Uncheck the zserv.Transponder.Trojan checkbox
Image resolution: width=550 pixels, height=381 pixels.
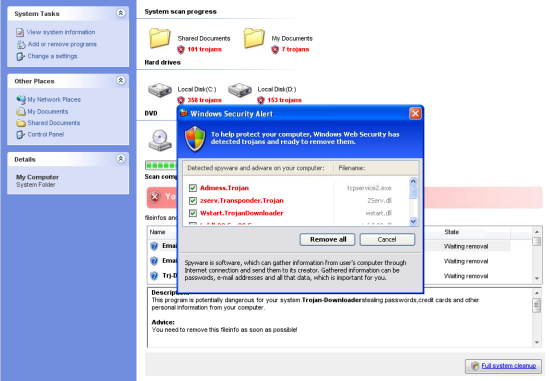point(193,201)
